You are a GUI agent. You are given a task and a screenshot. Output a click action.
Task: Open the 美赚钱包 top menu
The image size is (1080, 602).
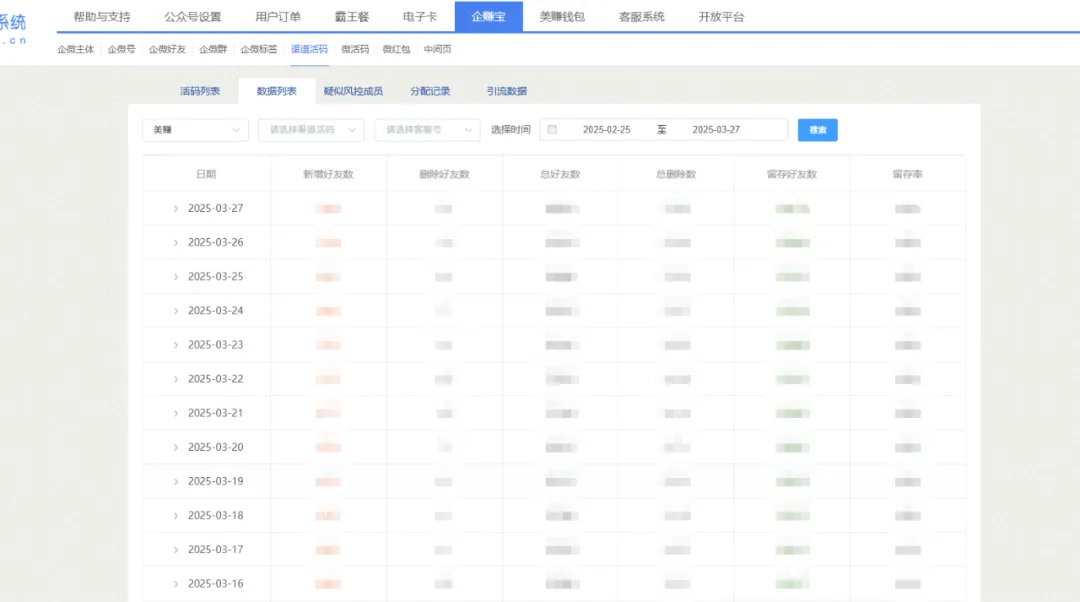[562, 17]
